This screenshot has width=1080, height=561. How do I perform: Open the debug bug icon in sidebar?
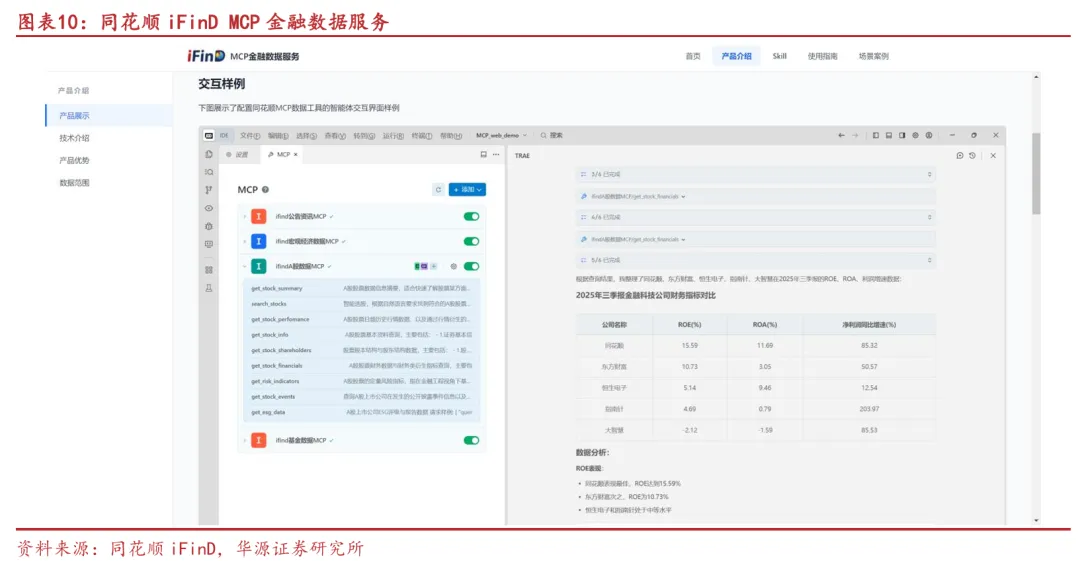click(x=209, y=226)
